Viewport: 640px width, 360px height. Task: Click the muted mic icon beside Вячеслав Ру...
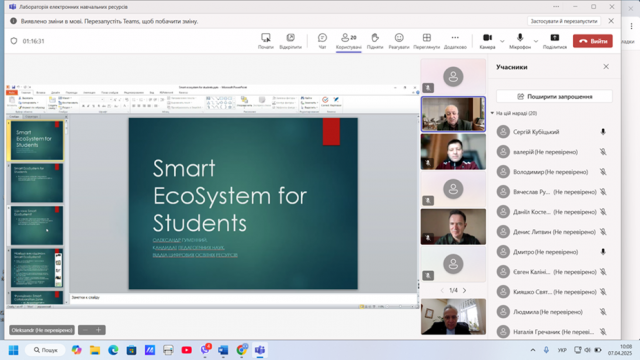(603, 192)
